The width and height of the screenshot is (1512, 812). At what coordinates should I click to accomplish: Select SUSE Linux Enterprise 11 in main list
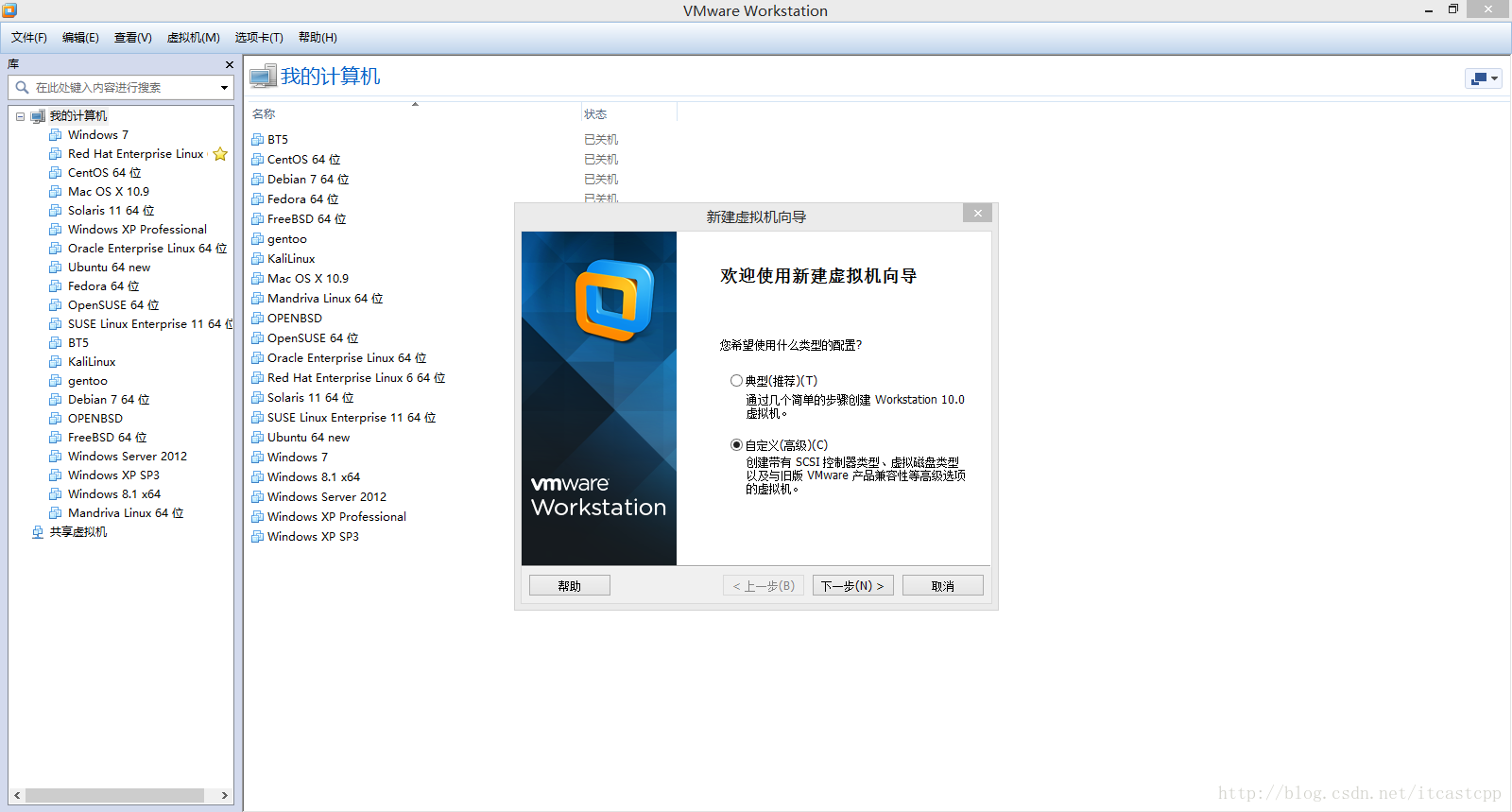tap(352, 418)
